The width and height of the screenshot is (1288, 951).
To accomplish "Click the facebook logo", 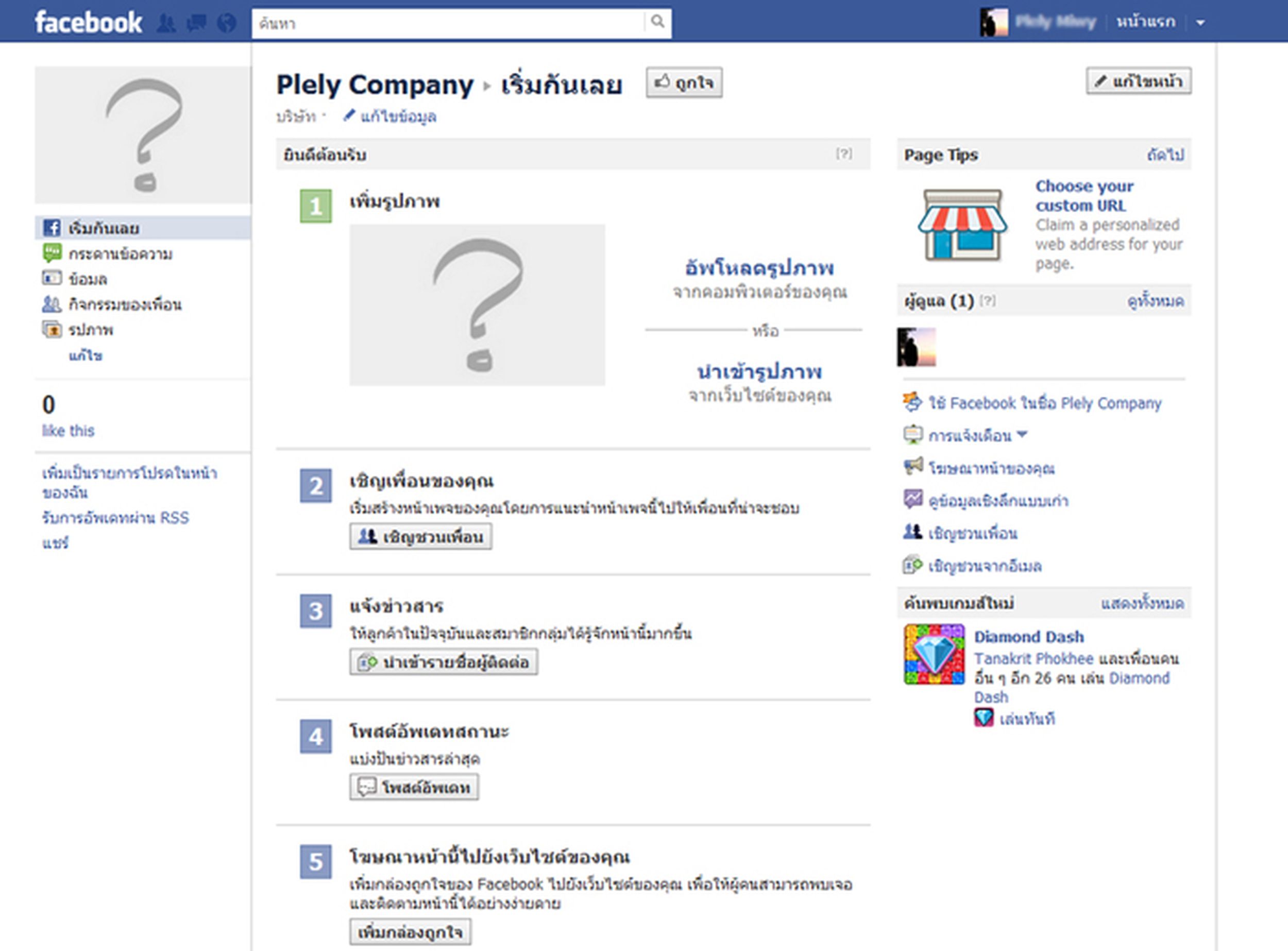I will coord(88,23).
